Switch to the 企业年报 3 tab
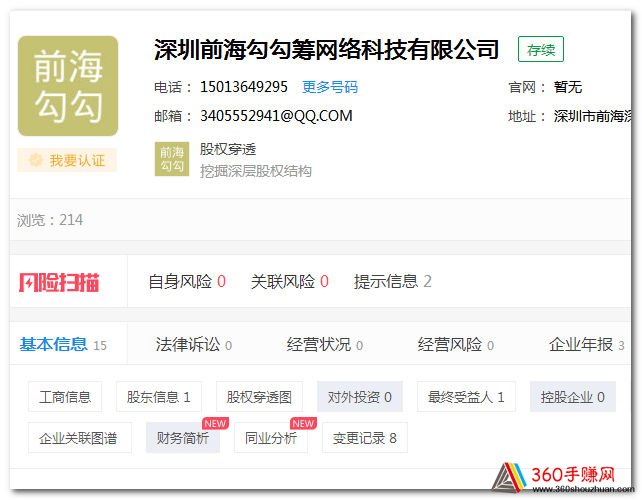 (587, 344)
